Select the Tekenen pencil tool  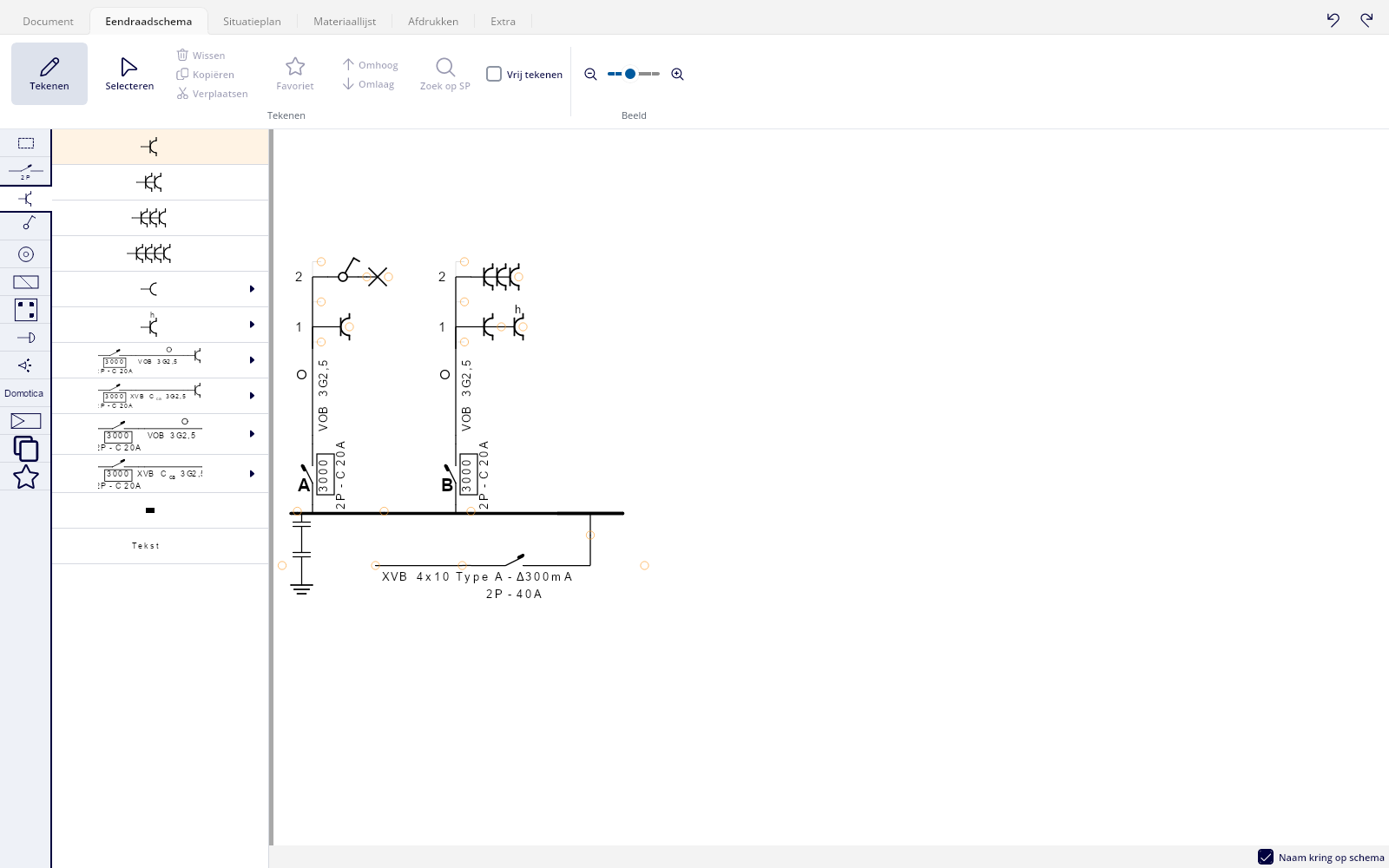[x=49, y=74]
